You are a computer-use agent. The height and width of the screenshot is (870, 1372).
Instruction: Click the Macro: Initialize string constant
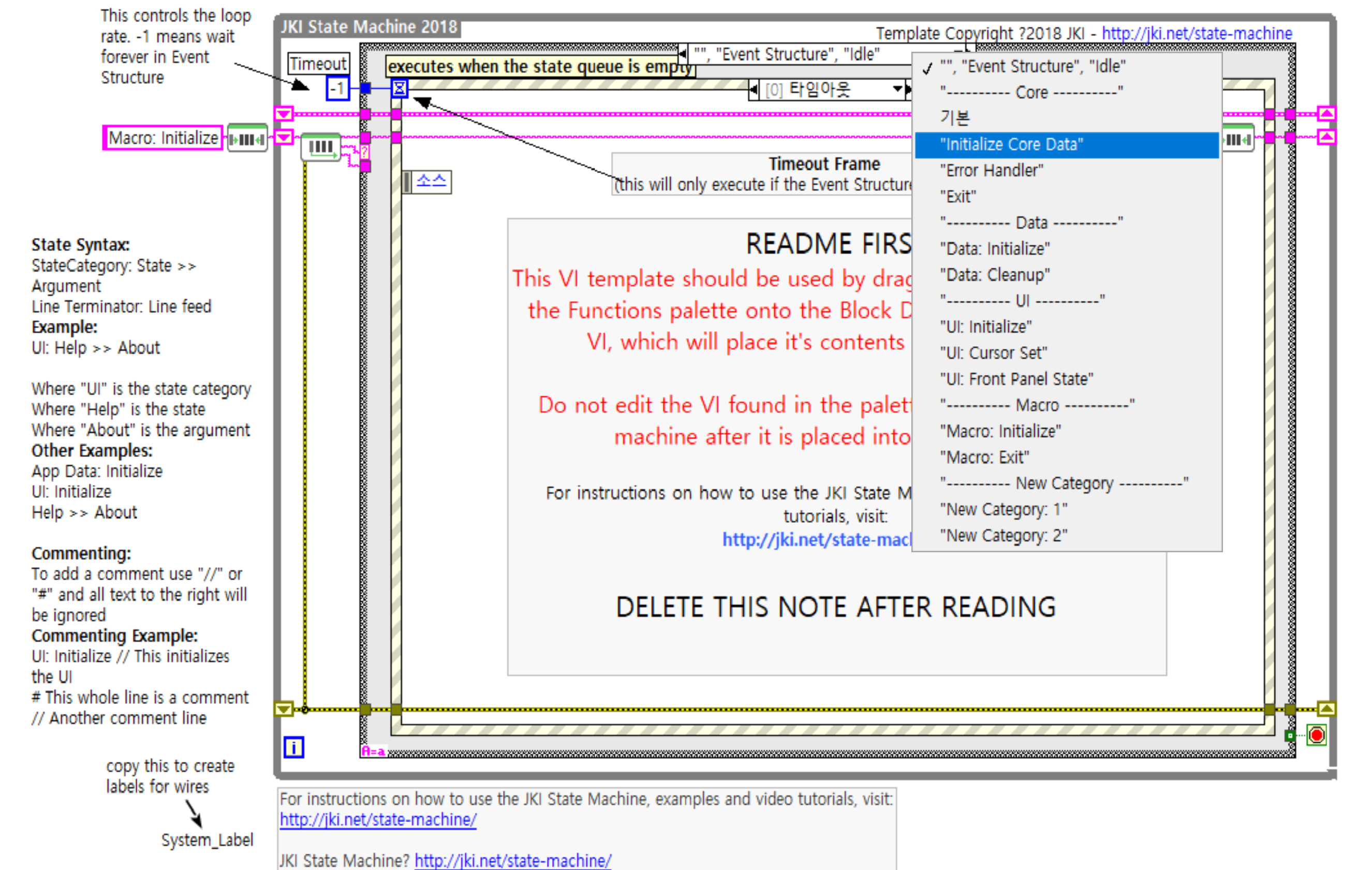163,139
